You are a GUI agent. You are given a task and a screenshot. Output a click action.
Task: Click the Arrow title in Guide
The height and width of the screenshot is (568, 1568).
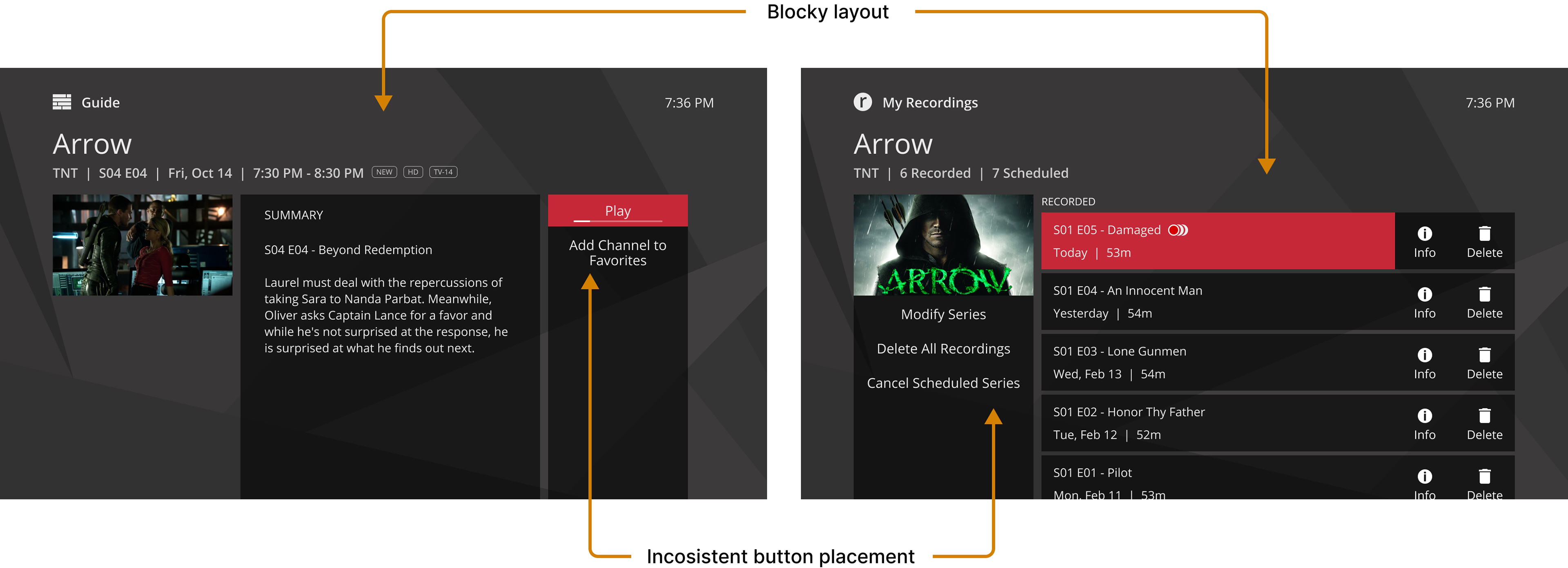[92, 144]
